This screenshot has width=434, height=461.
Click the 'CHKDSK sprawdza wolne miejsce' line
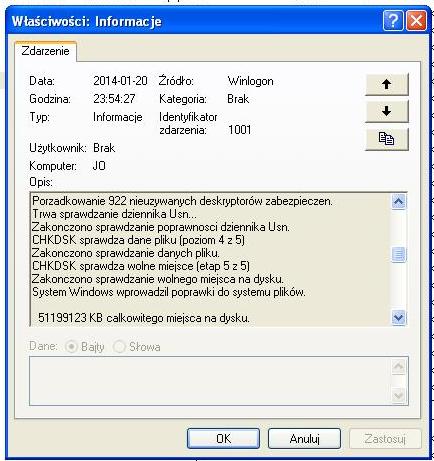click(x=141, y=266)
